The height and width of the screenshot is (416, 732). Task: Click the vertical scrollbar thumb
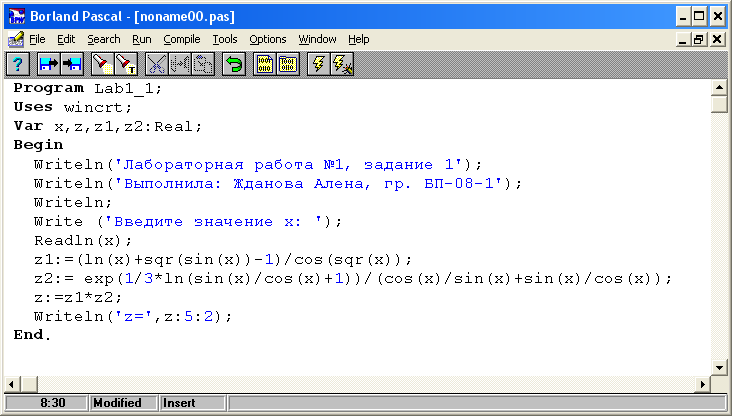tap(719, 104)
